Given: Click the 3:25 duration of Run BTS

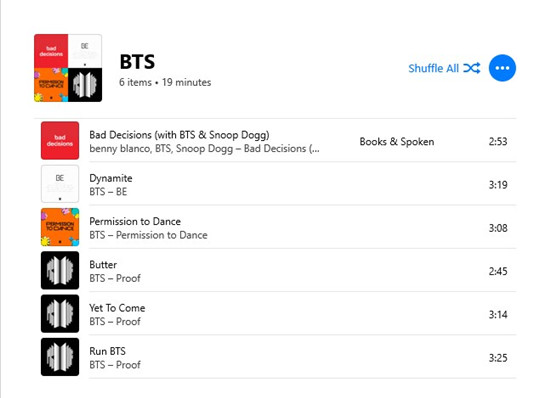Looking at the screenshot, I should click(x=498, y=358).
